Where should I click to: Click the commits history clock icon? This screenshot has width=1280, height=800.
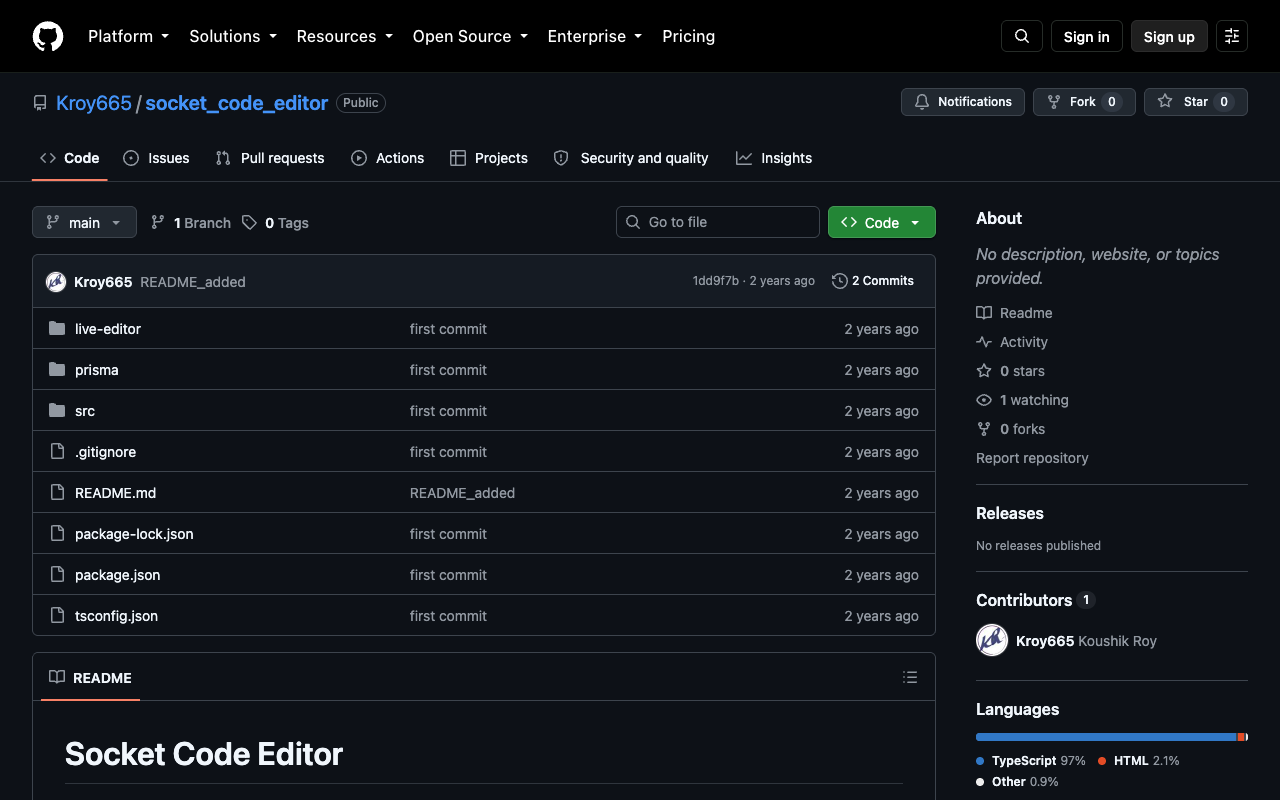pyautogui.click(x=840, y=281)
